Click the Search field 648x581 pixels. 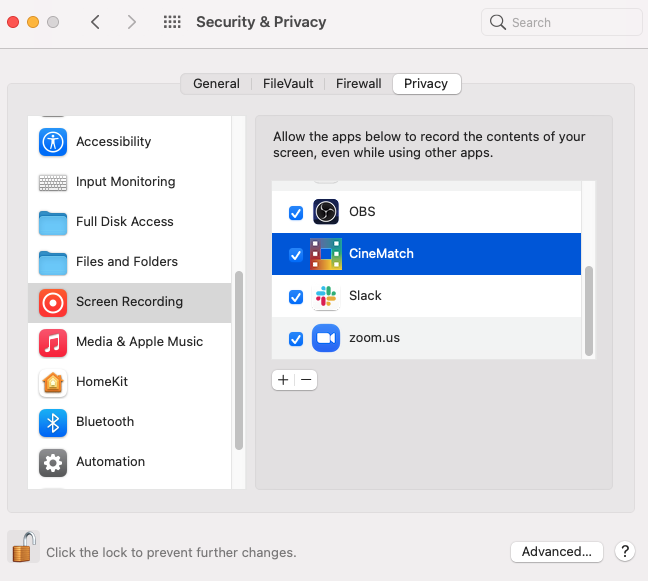(x=562, y=22)
